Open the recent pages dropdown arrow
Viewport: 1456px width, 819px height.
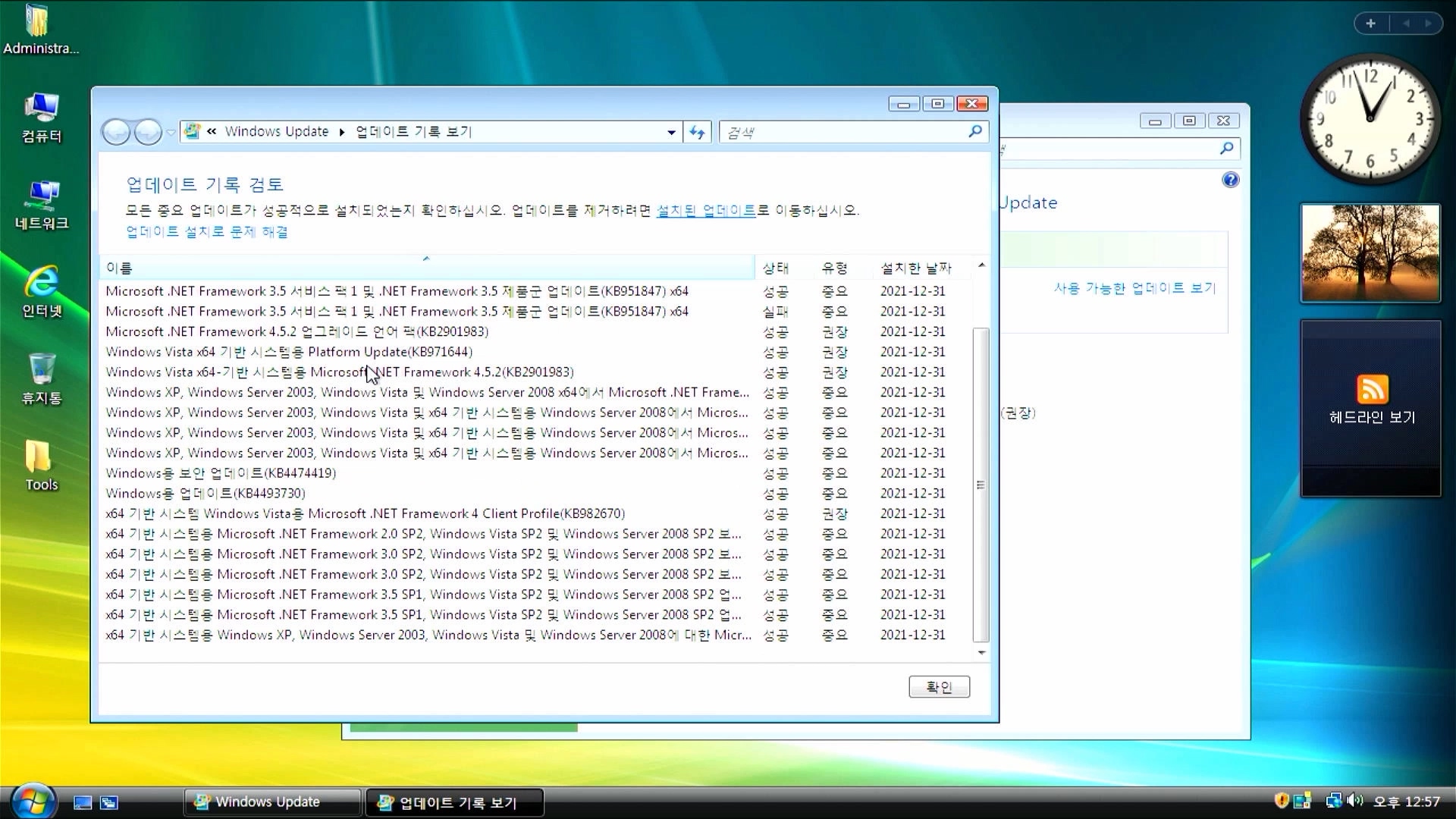(x=171, y=133)
